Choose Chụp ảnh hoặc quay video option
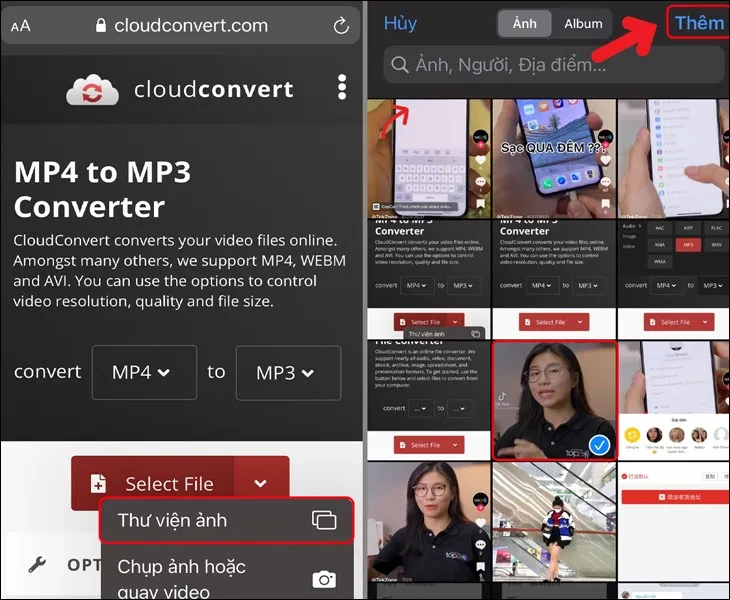Image resolution: width=730 pixels, height=600 pixels. 226,573
